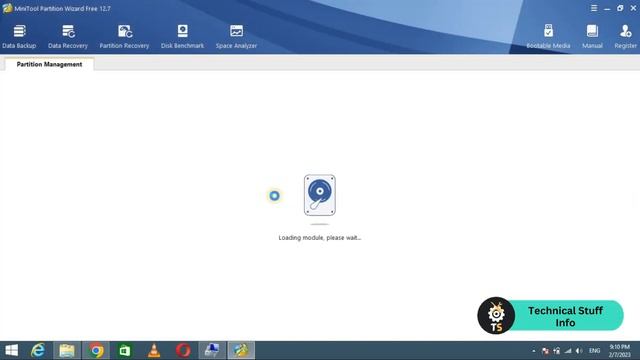Close the MiniTool Partition Wizard window

[633, 8]
